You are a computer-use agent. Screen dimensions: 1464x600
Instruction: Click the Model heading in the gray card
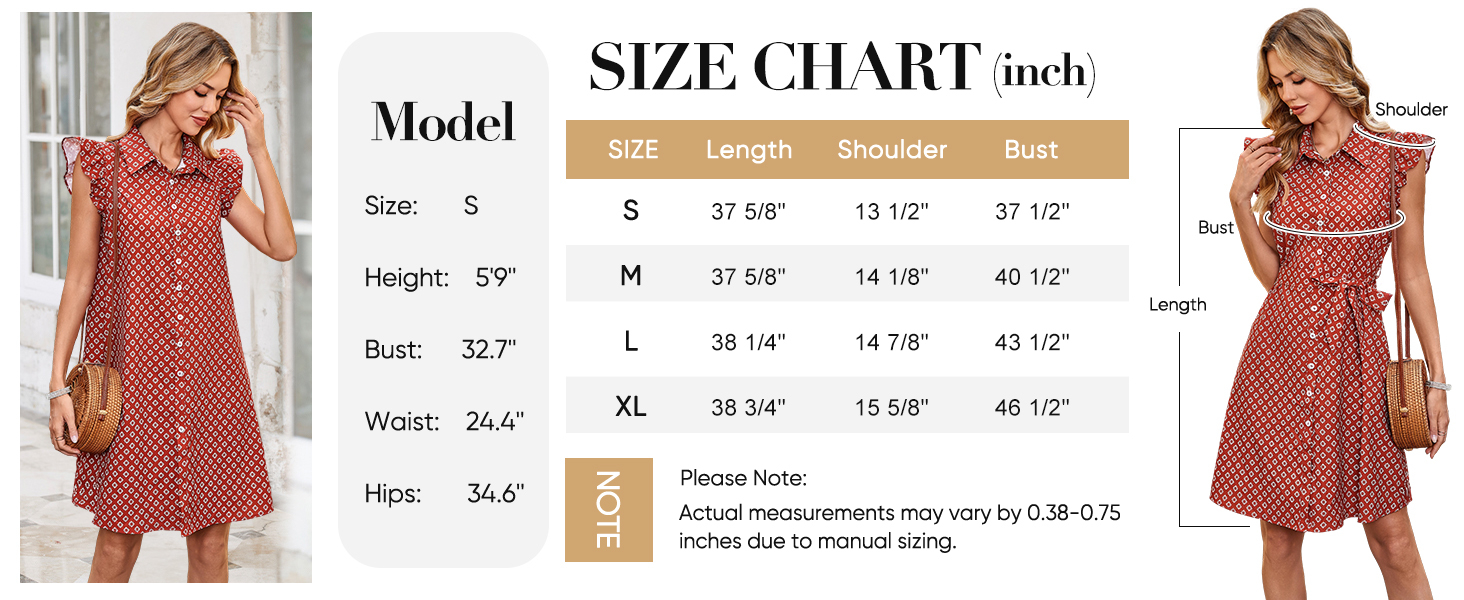tap(443, 123)
